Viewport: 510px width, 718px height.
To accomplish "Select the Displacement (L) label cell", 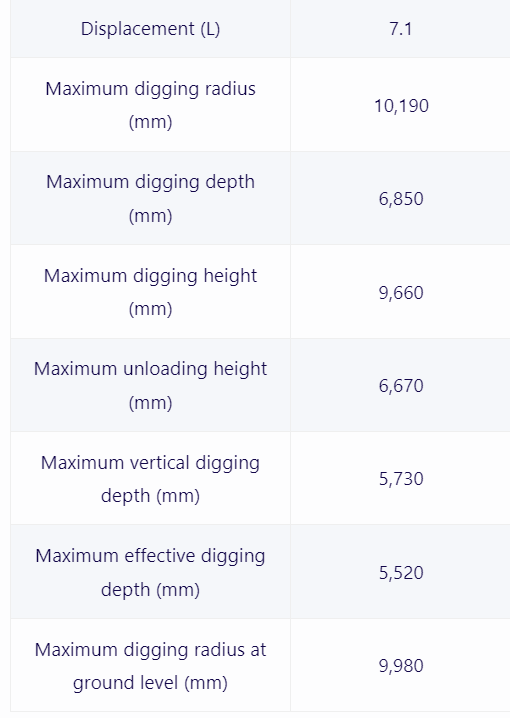I will [x=150, y=29].
